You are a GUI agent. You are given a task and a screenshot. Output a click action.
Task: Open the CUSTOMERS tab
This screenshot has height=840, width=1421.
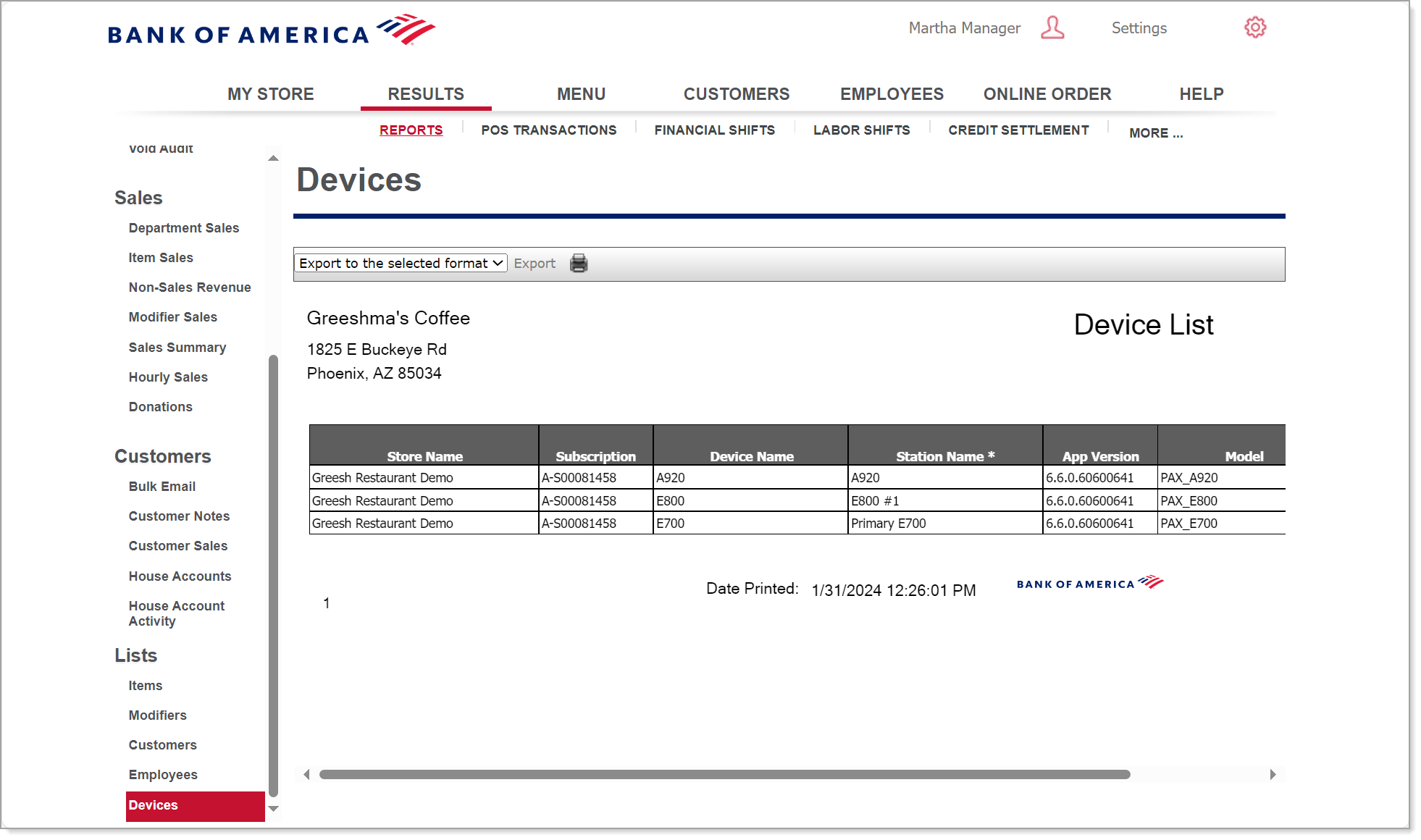tap(737, 94)
